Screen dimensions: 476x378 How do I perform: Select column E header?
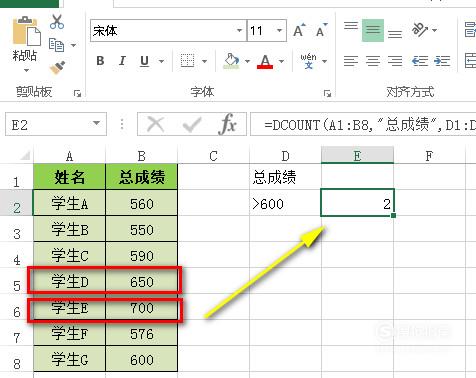(x=357, y=155)
